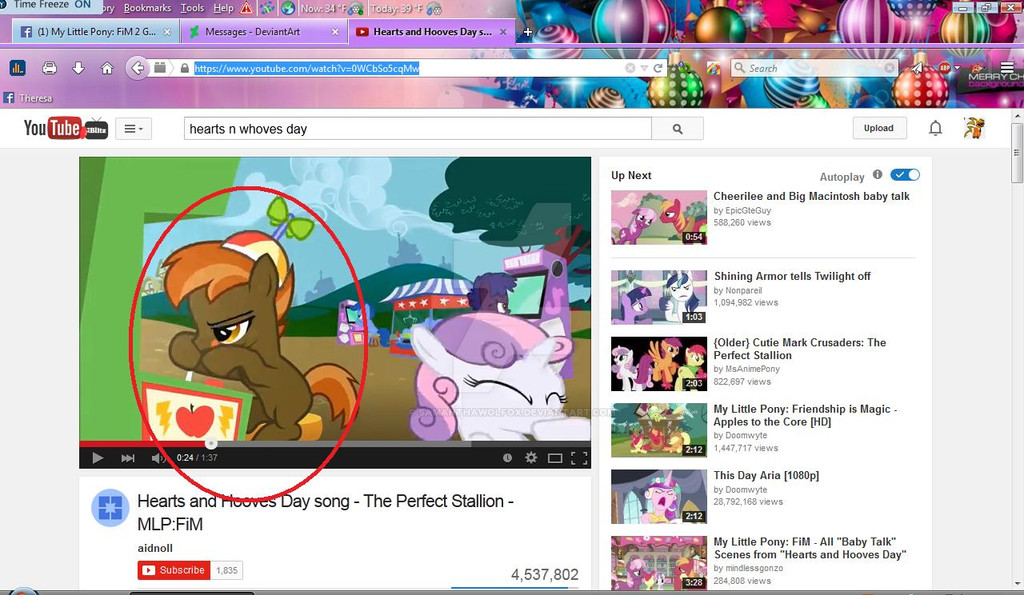The width and height of the screenshot is (1024, 595).
Task: Open the Downloads arrow icon
Action: [78, 68]
